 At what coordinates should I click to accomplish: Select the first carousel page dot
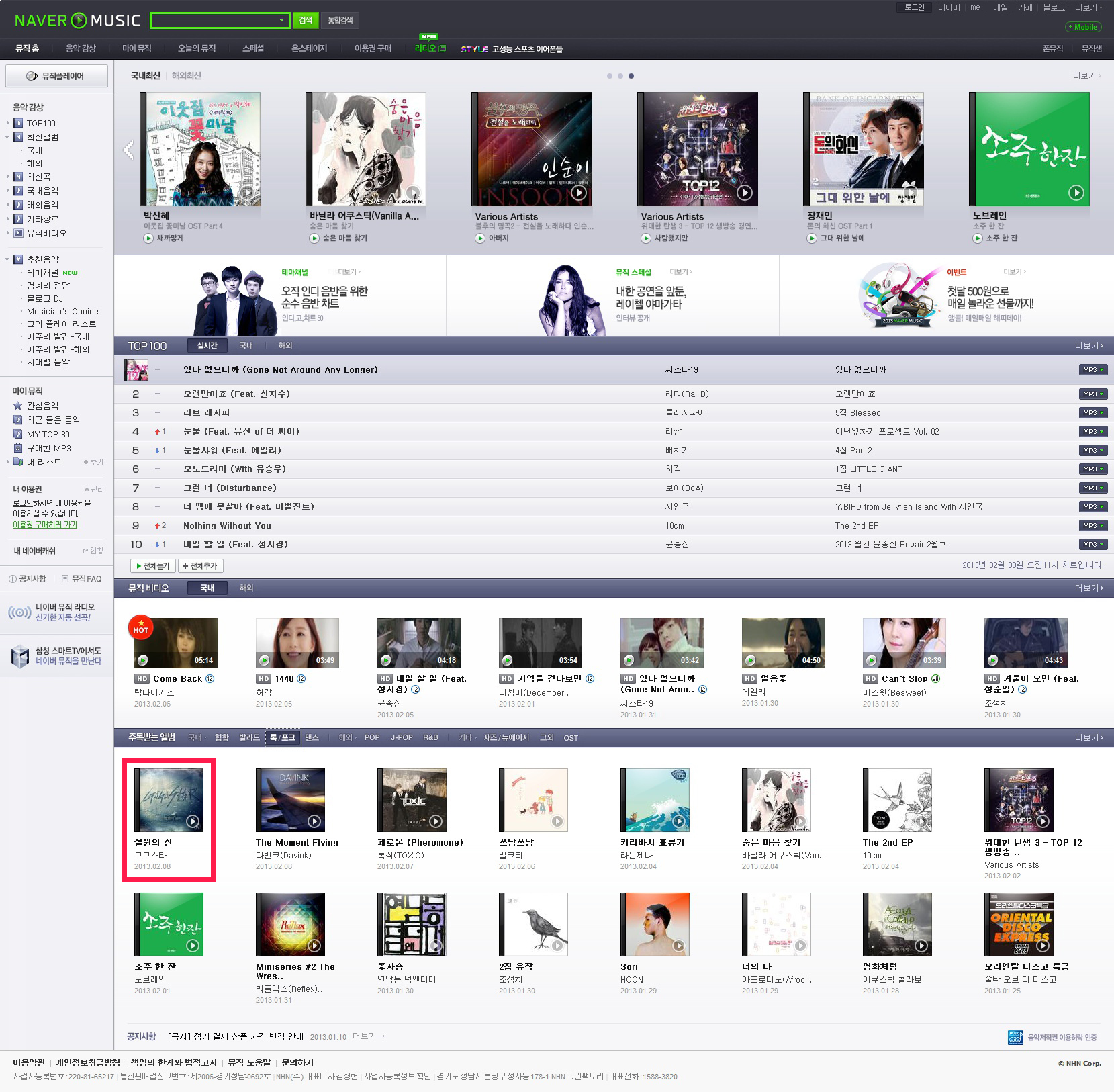point(610,76)
